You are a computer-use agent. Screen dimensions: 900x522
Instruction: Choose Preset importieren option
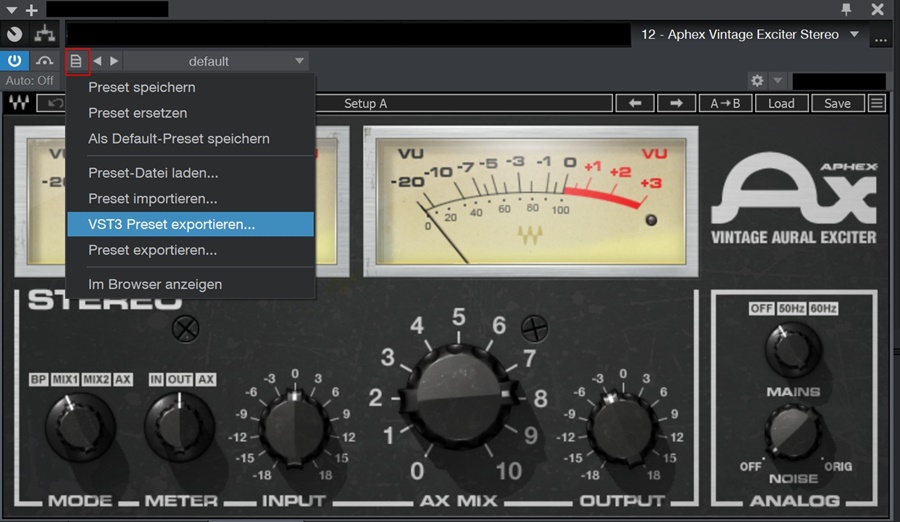(191, 199)
